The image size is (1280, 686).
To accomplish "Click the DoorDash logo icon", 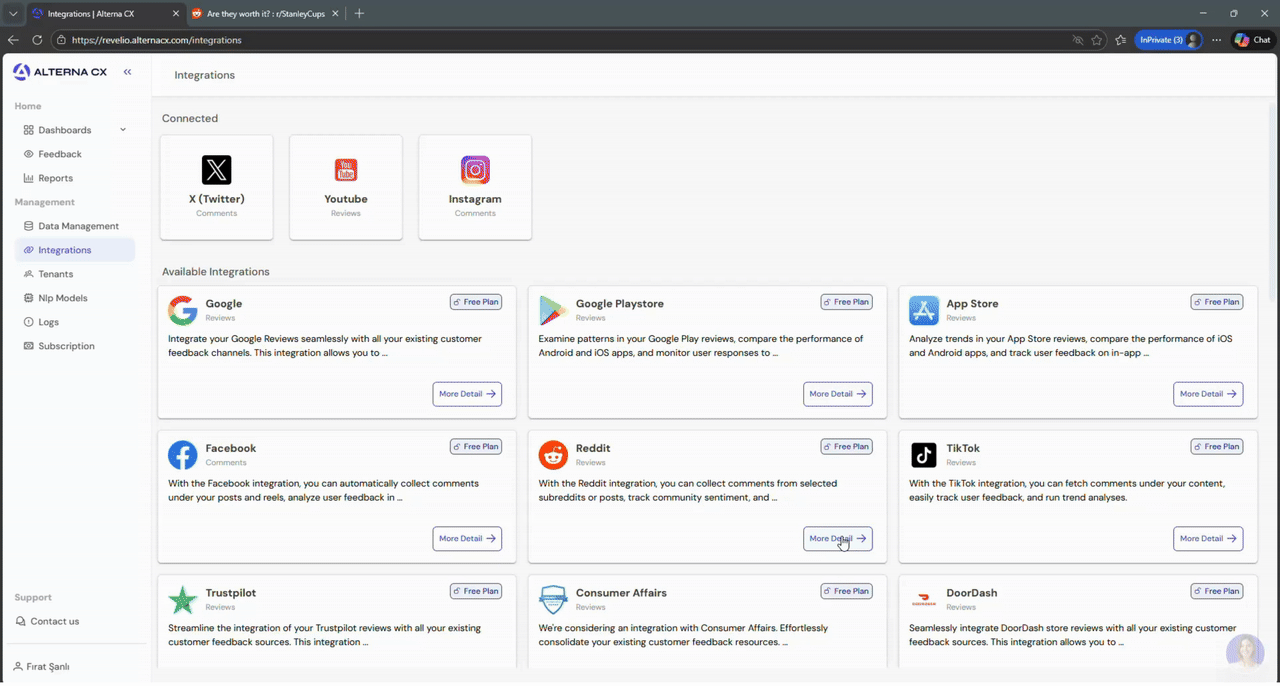I will tap(924, 599).
